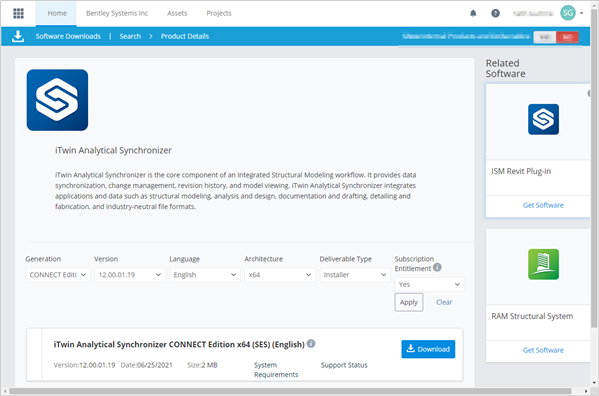Open the notifications bell icon
The image size is (599, 396).
473,13
